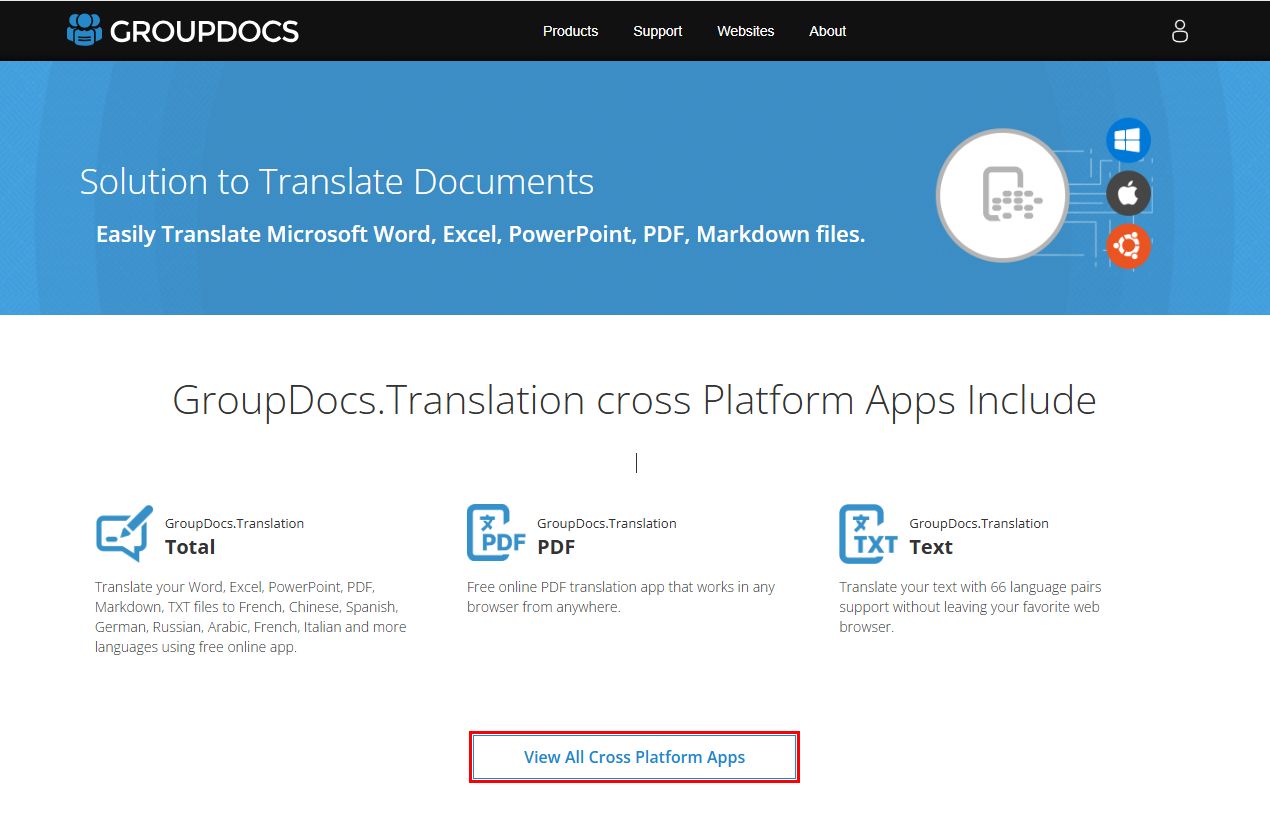Screen dimensions: 1270x822
Task: Click View All Cross Platform Apps button
Action: [x=634, y=757]
